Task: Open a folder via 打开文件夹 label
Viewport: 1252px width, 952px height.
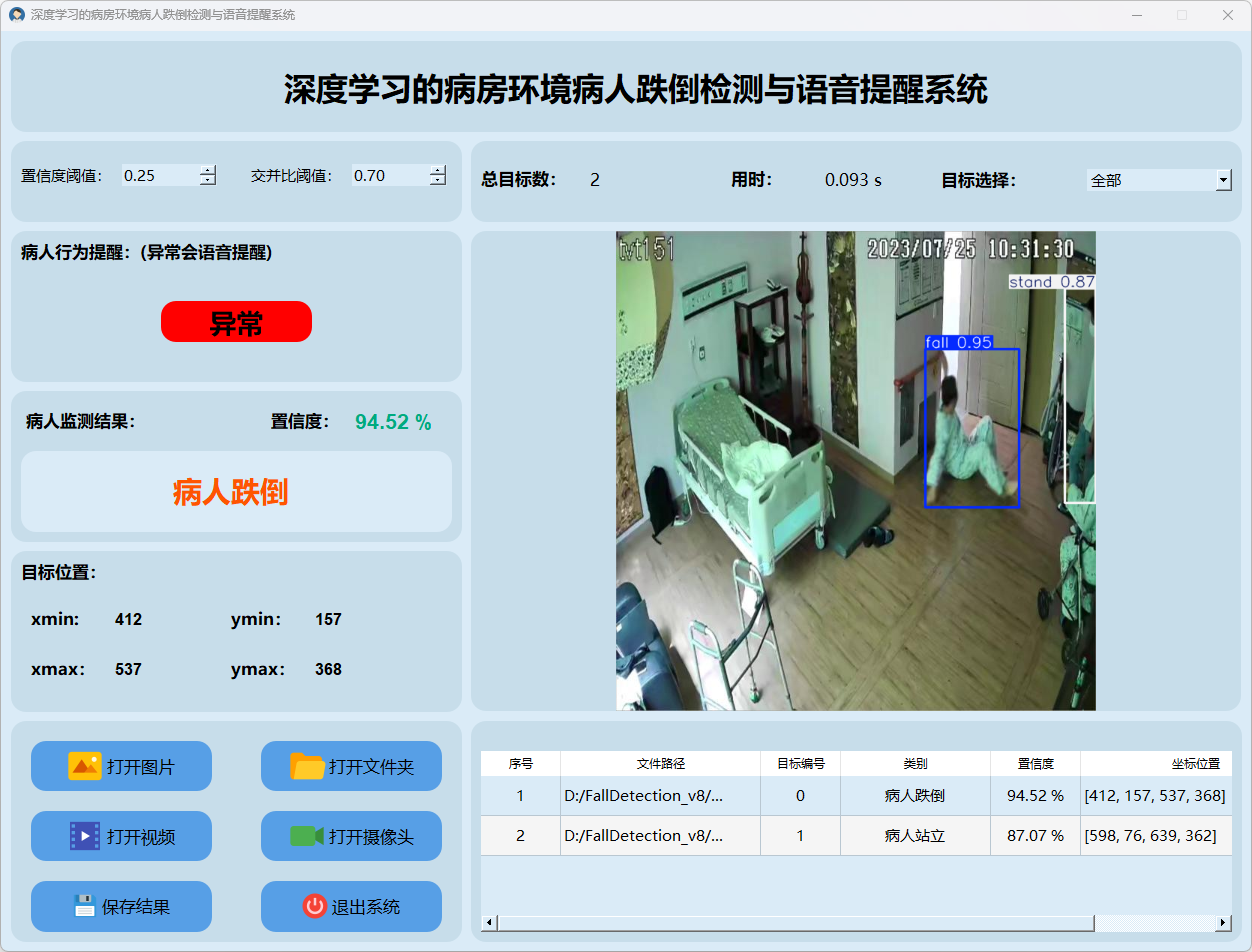Action: (371, 767)
